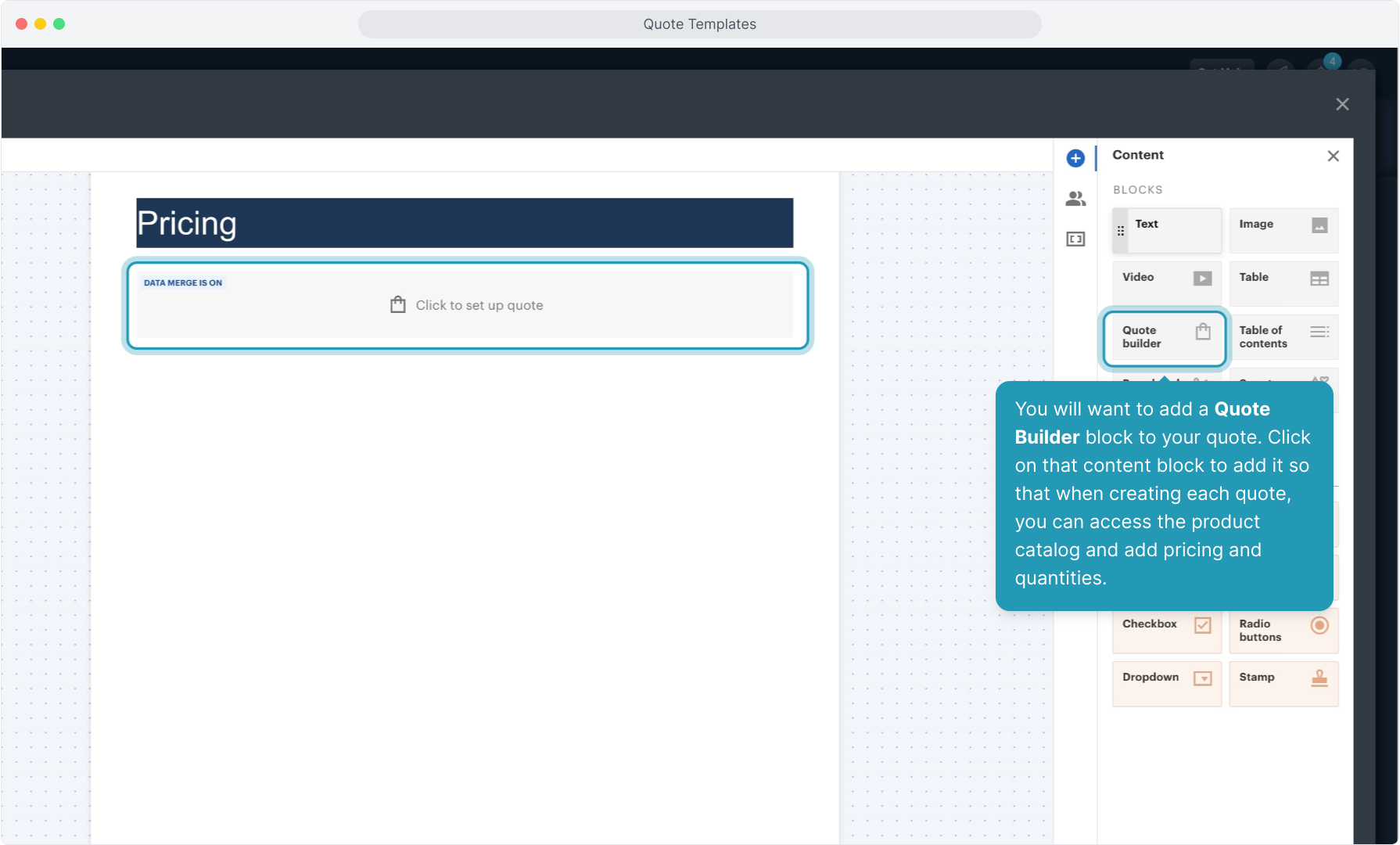Viewport: 1400px width, 845px height.
Task: Grab the Text block drag handle
Action: click(x=1121, y=231)
